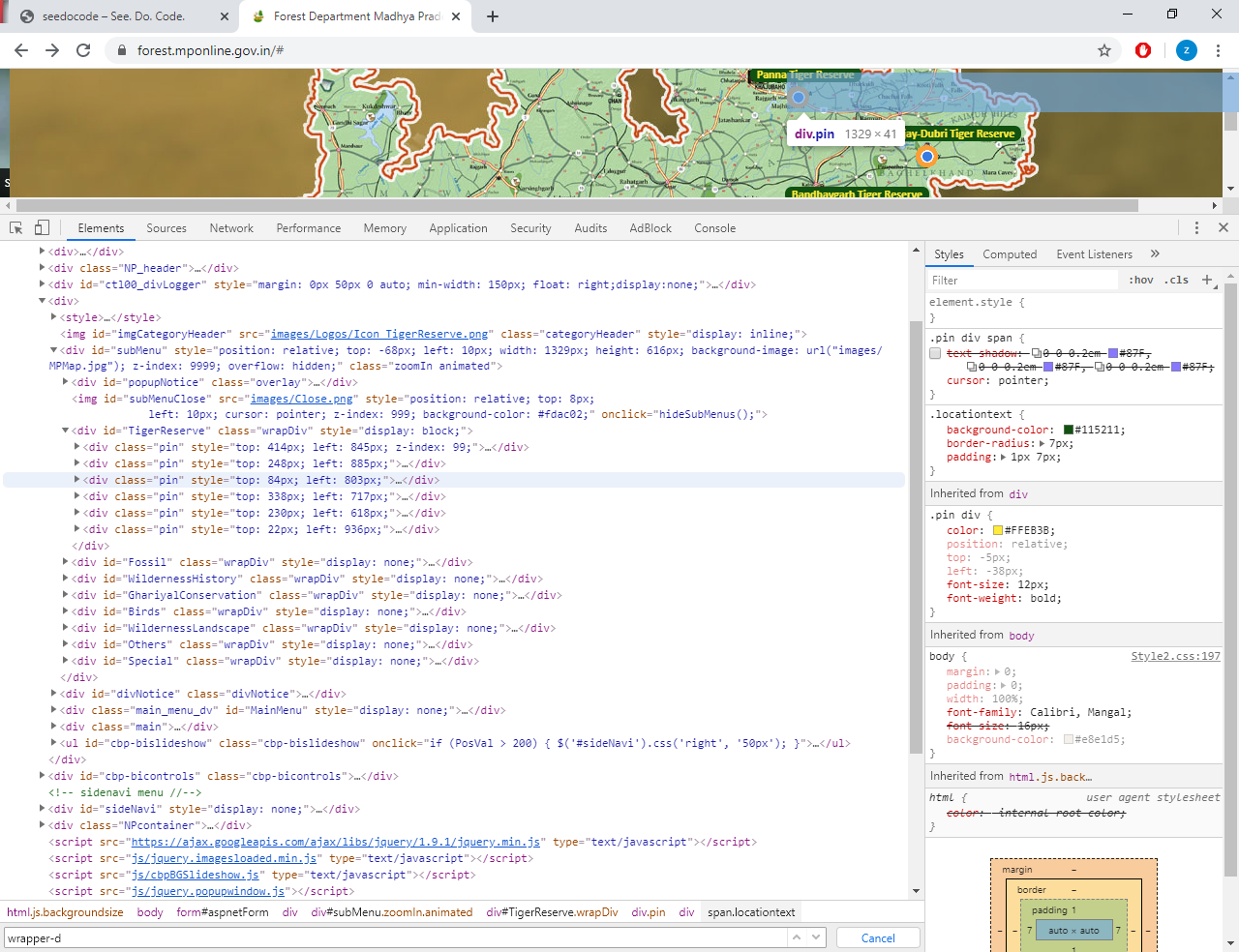Open the red Opera-style extension icon
The width and height of the screenshot is (1239, 952).
[1143, 50]
